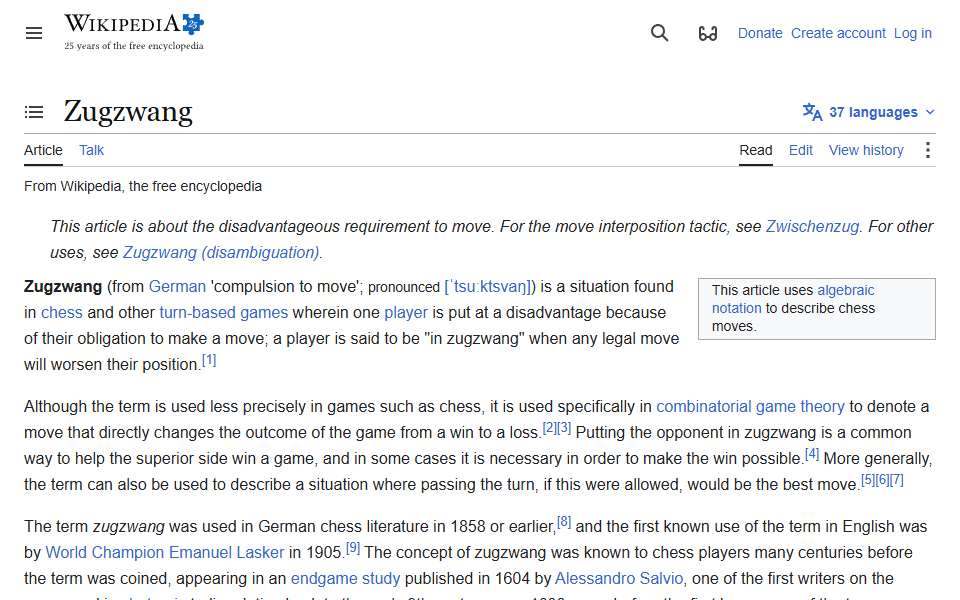This screenshot has width=960, height=600.
Task: Select the Article tab
Action: [x=43, y=150]
